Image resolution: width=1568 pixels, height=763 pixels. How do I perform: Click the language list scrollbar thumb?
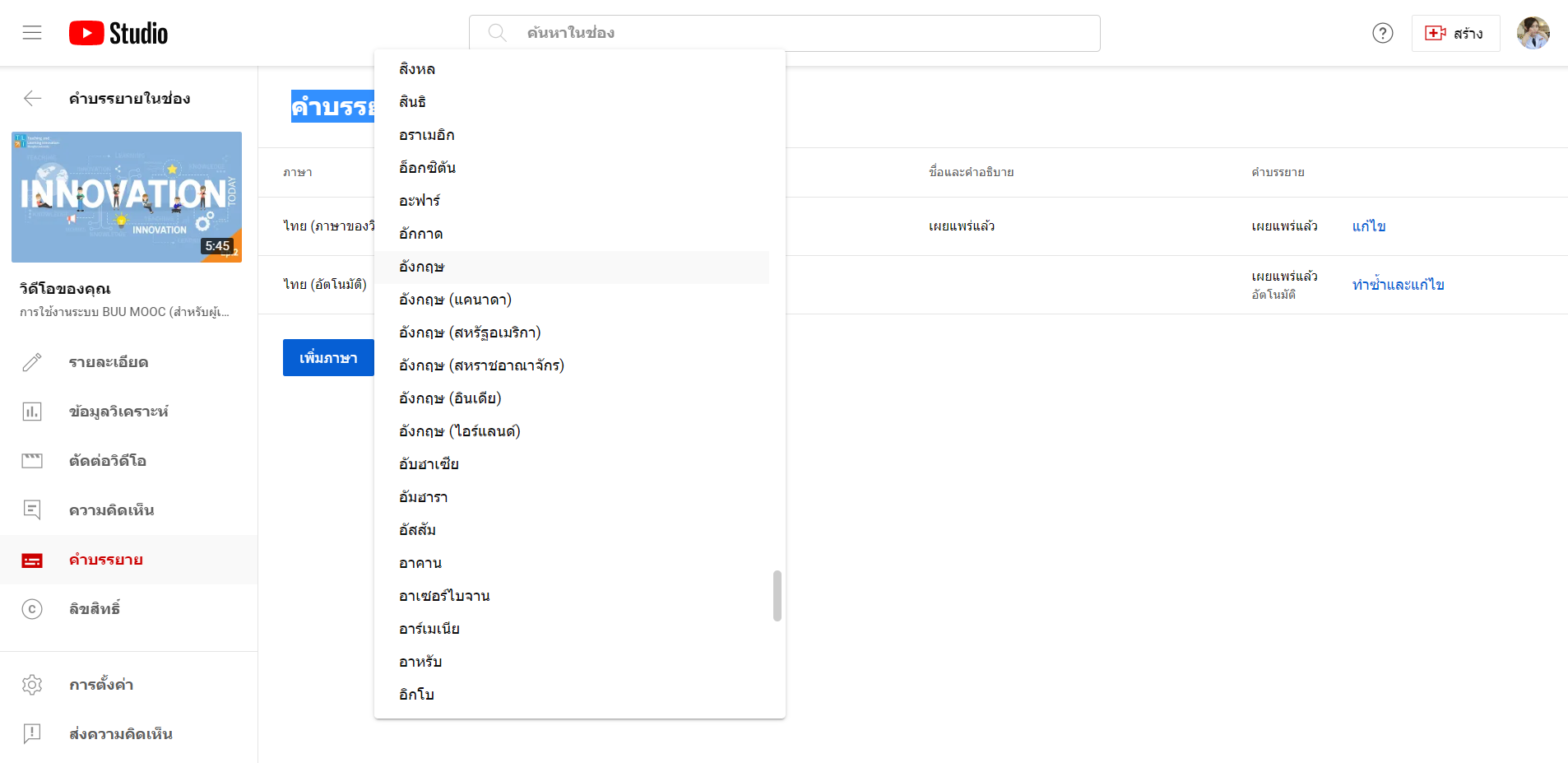[x=777, y=596]
